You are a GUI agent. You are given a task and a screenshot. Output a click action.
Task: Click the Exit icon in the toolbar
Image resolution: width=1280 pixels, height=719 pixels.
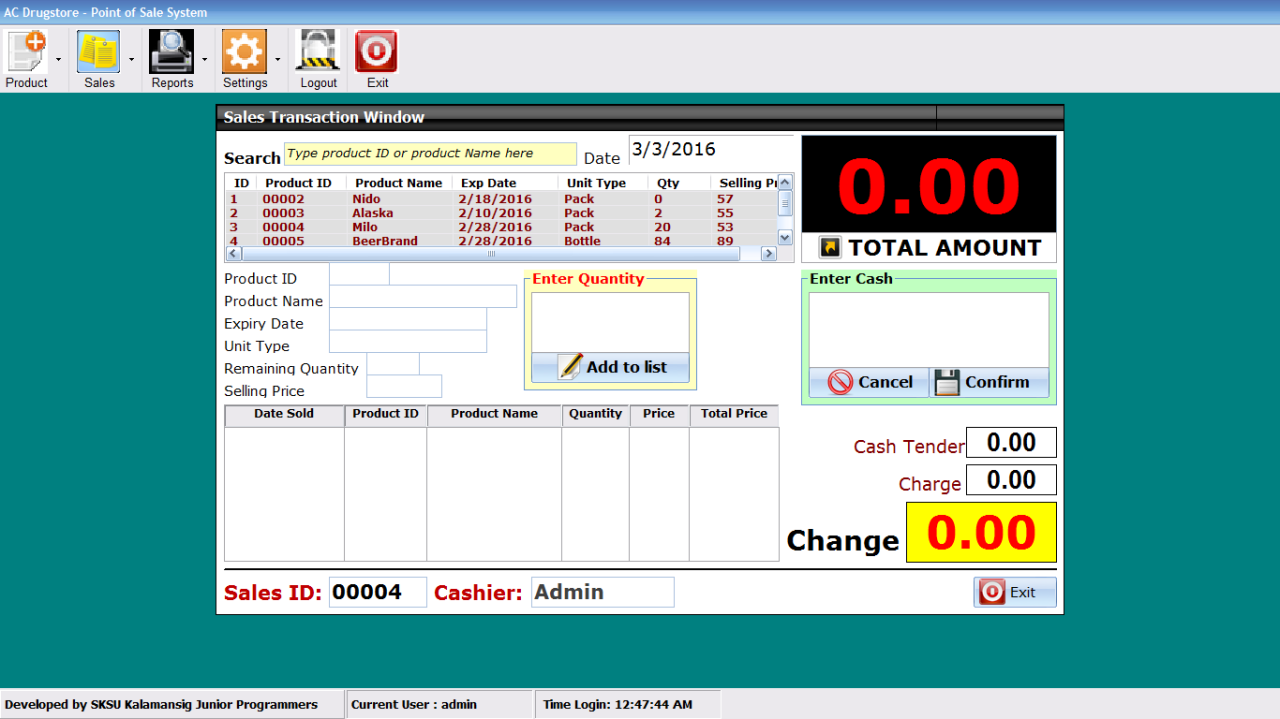[x=375, y=50]
